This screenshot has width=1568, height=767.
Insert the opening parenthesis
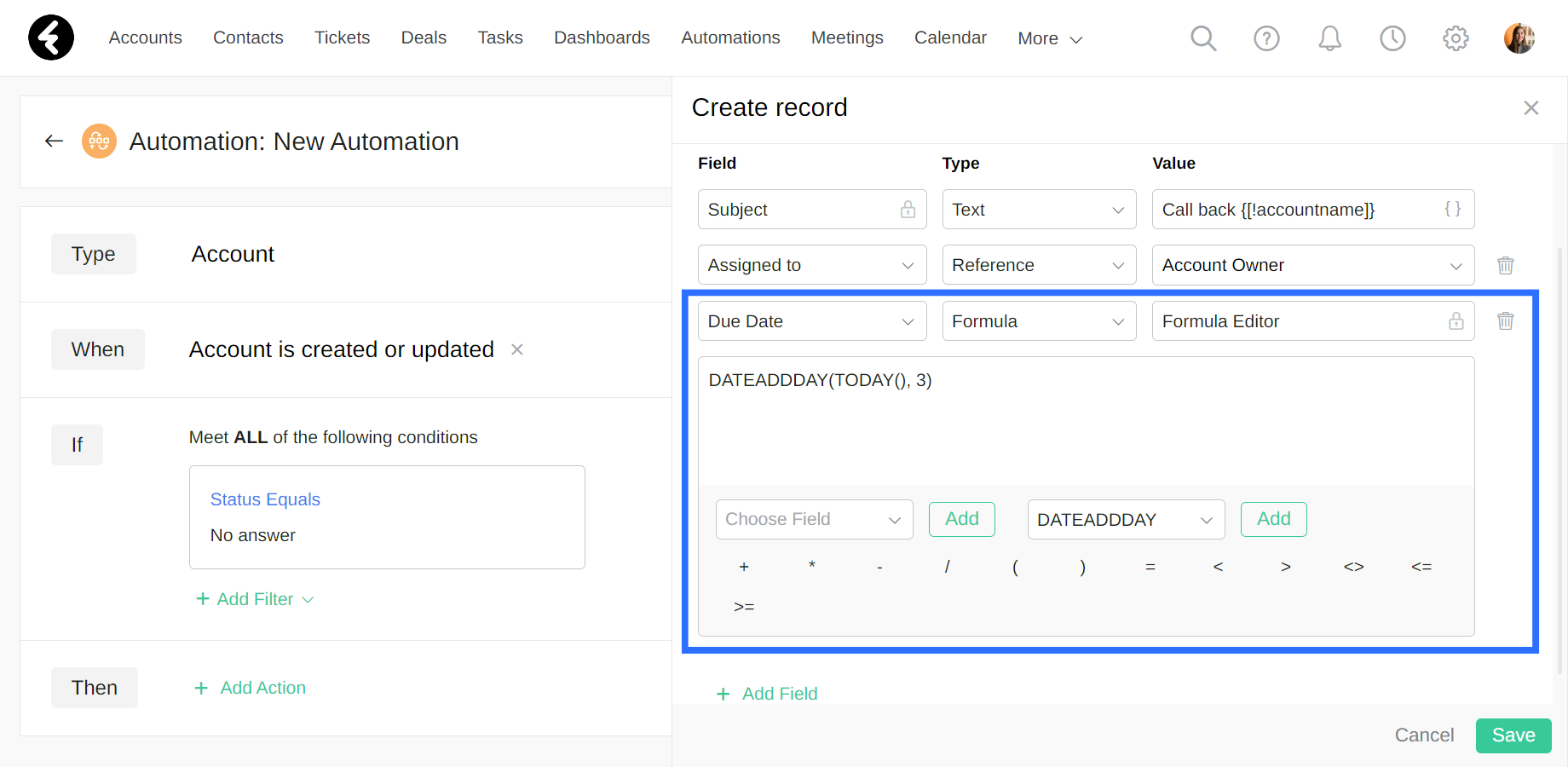[1015, 567]
